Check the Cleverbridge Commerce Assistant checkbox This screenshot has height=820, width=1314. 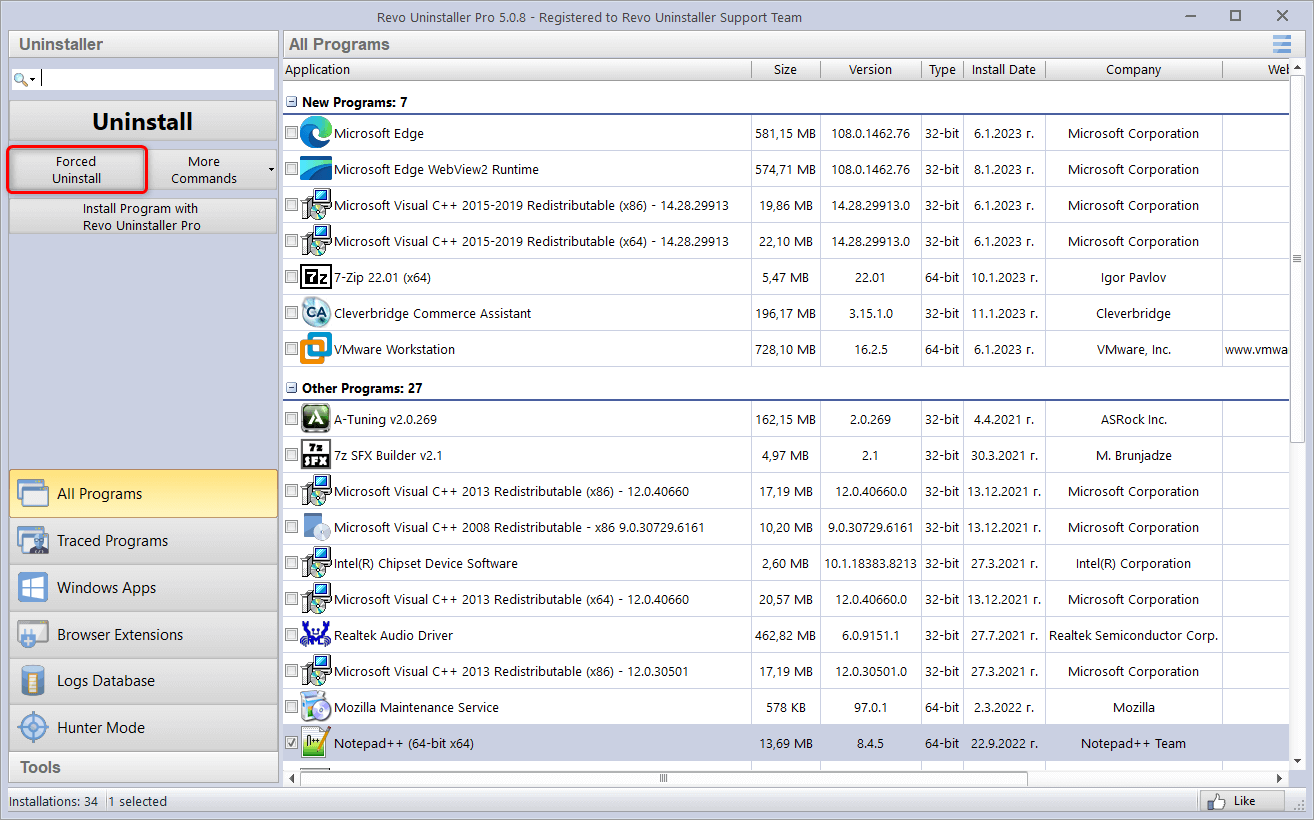291,313
